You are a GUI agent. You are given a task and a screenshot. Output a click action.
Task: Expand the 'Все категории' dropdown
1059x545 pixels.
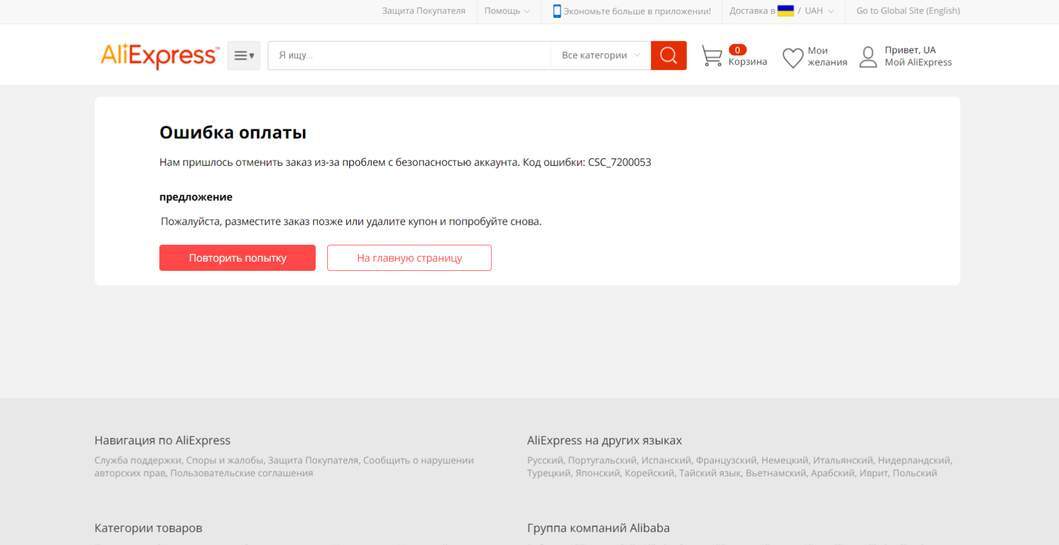[x=600, y=56]
